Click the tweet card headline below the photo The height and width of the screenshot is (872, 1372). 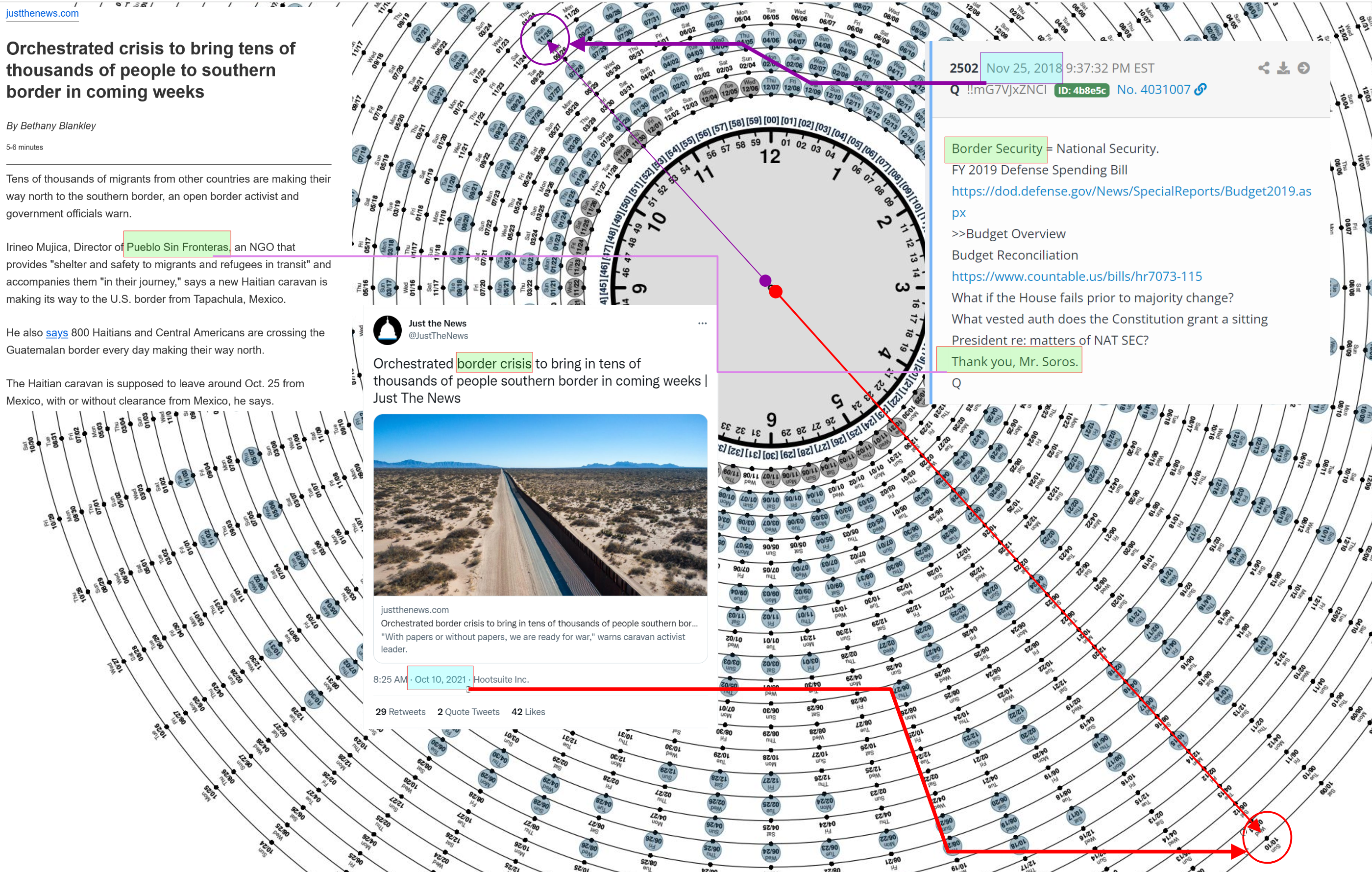539,623
